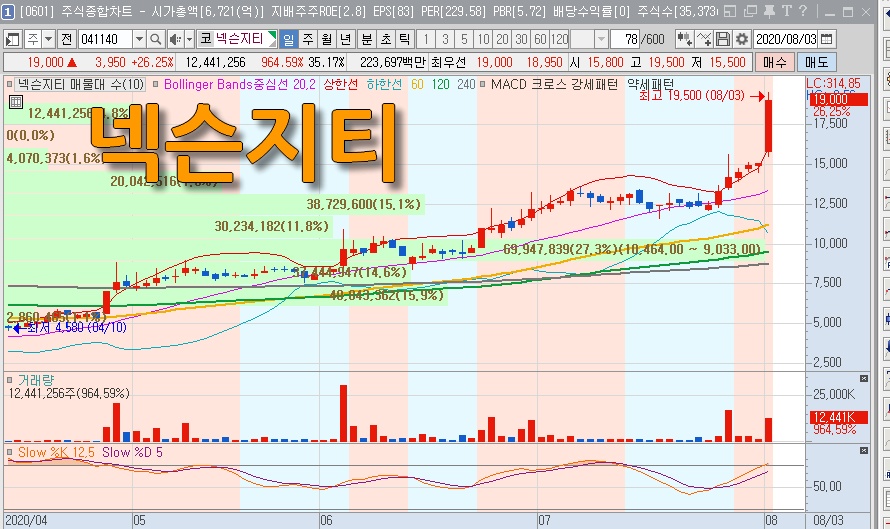890x529 pixels.
Task: Click marker square beside 거래량 label
Action: [10, 380]
